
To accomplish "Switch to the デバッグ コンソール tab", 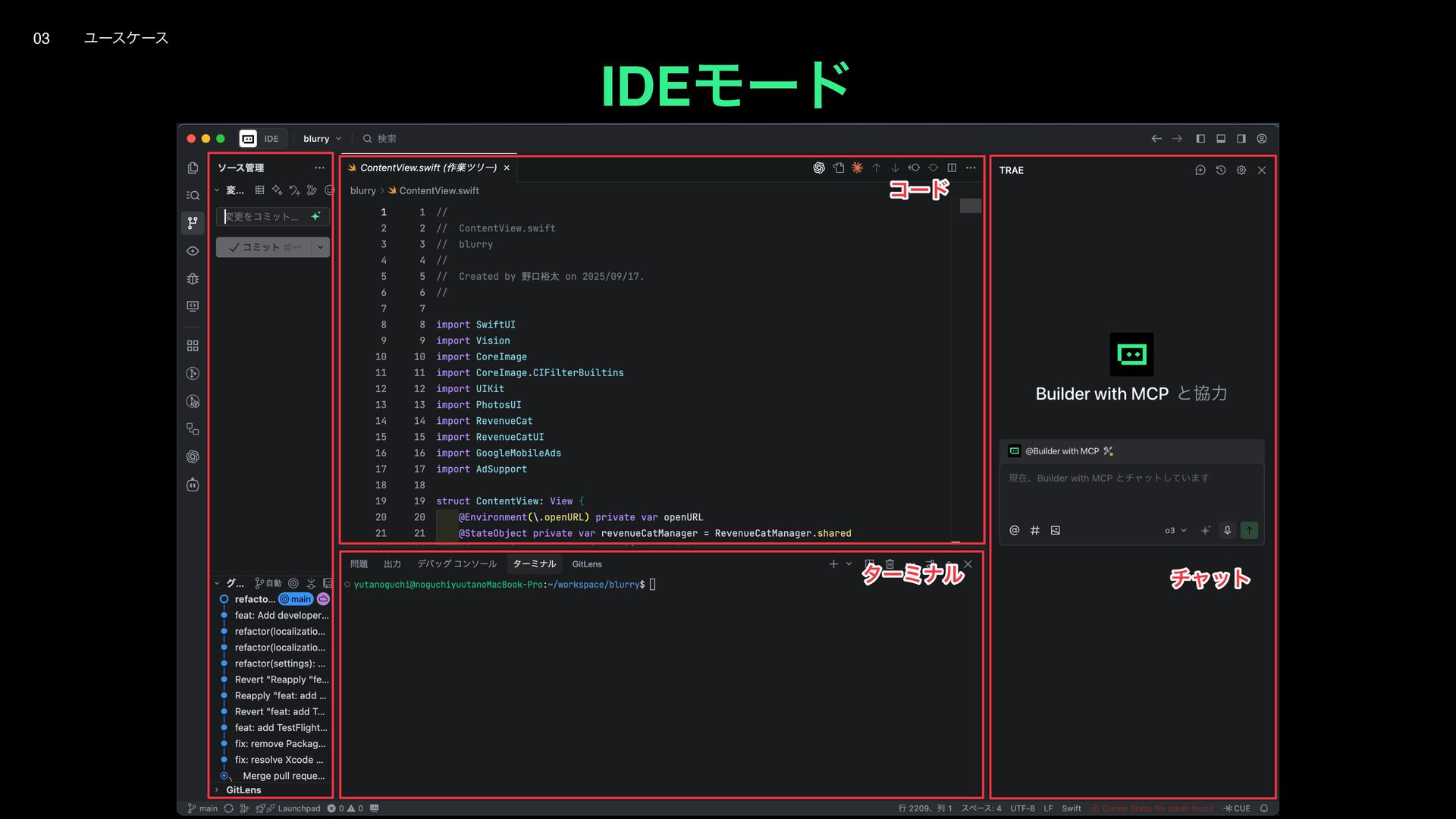I will click(457, 564).
